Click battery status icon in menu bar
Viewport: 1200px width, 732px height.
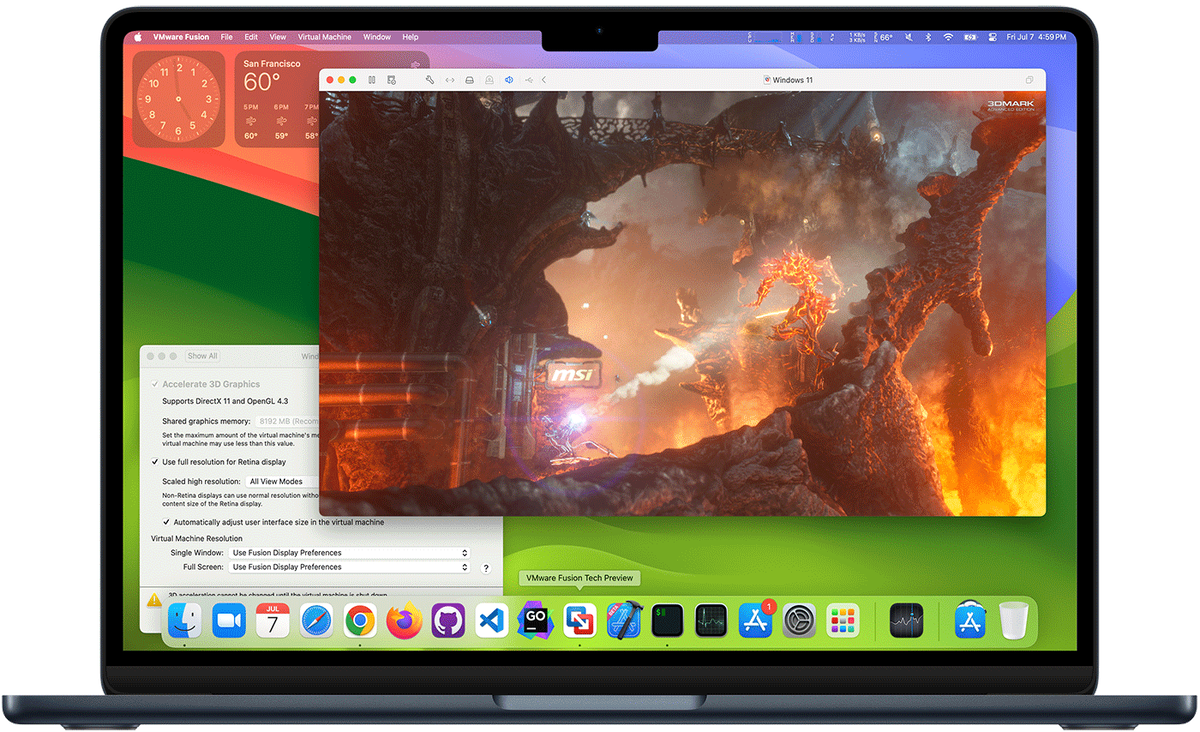click(970, 37)
